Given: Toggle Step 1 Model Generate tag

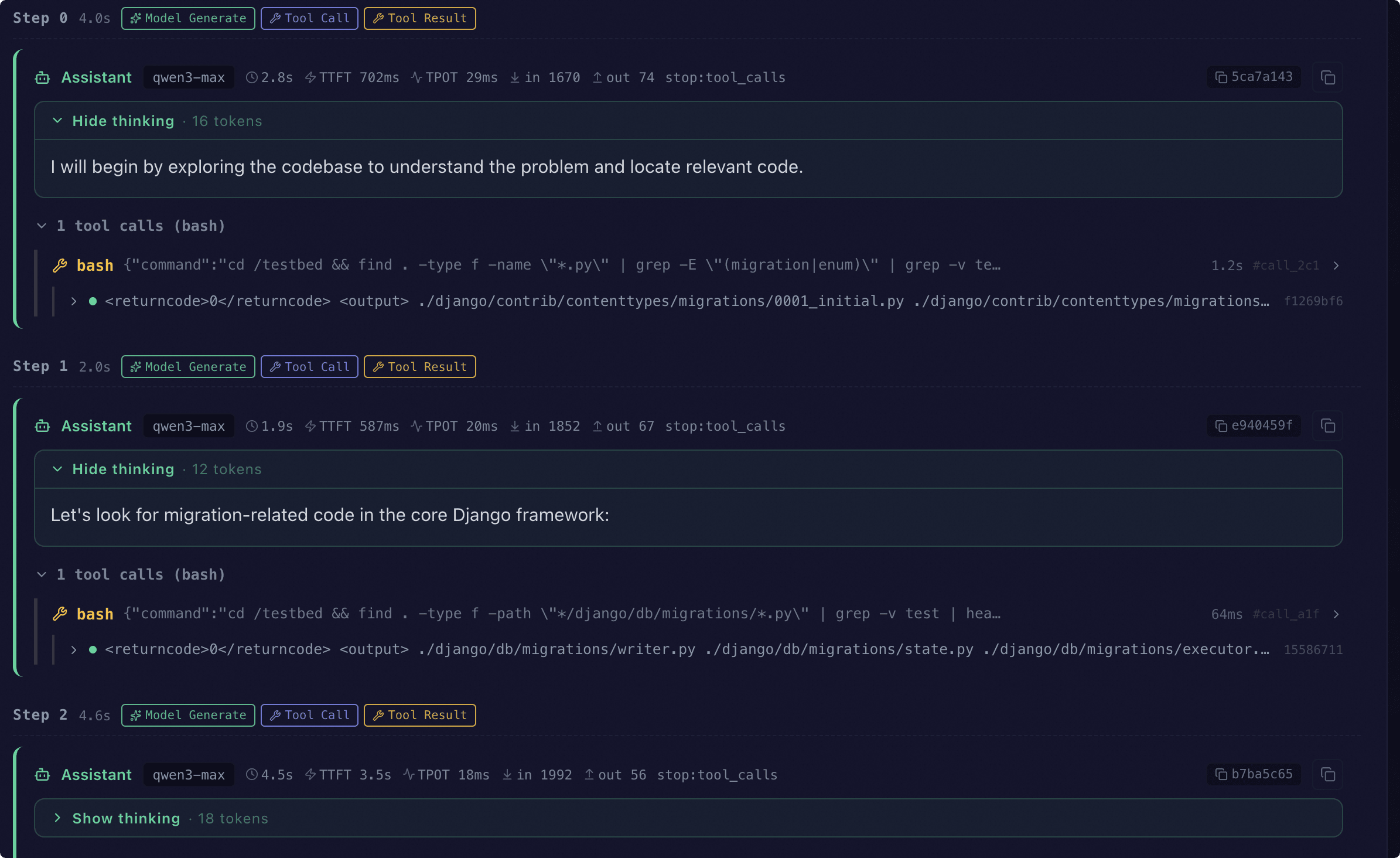Looking at the screenshot, I should 188,367.
